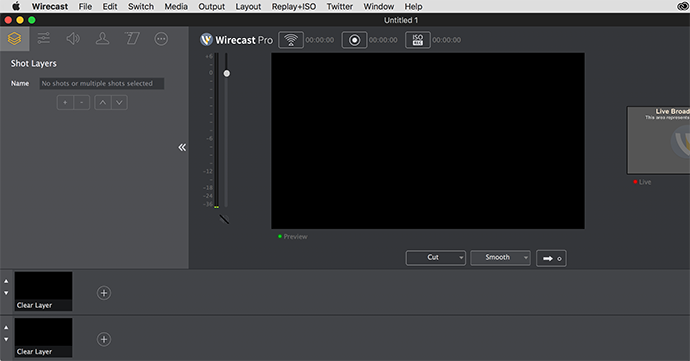Add a shot to first layer
The image size is (690, 361).
click(104, 293)
